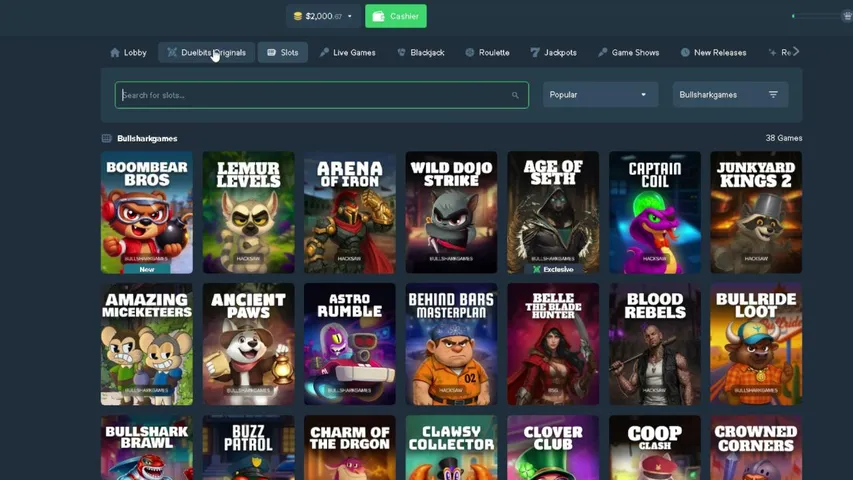Viewport: 853px width, 480px height.
Task: Open the New Releases tab
Action: click(713, 53)
